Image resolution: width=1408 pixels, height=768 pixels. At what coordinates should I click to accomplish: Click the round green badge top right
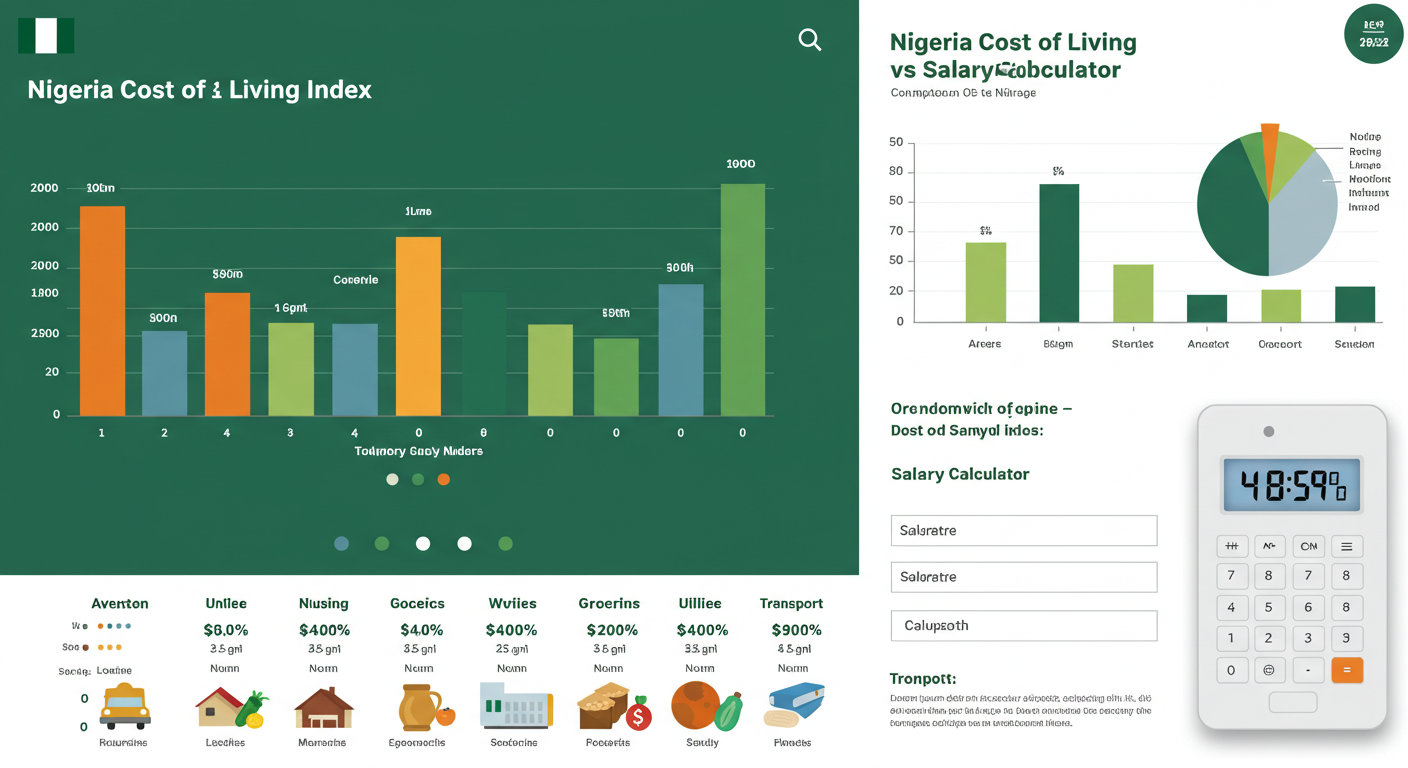click(1373, 34)
